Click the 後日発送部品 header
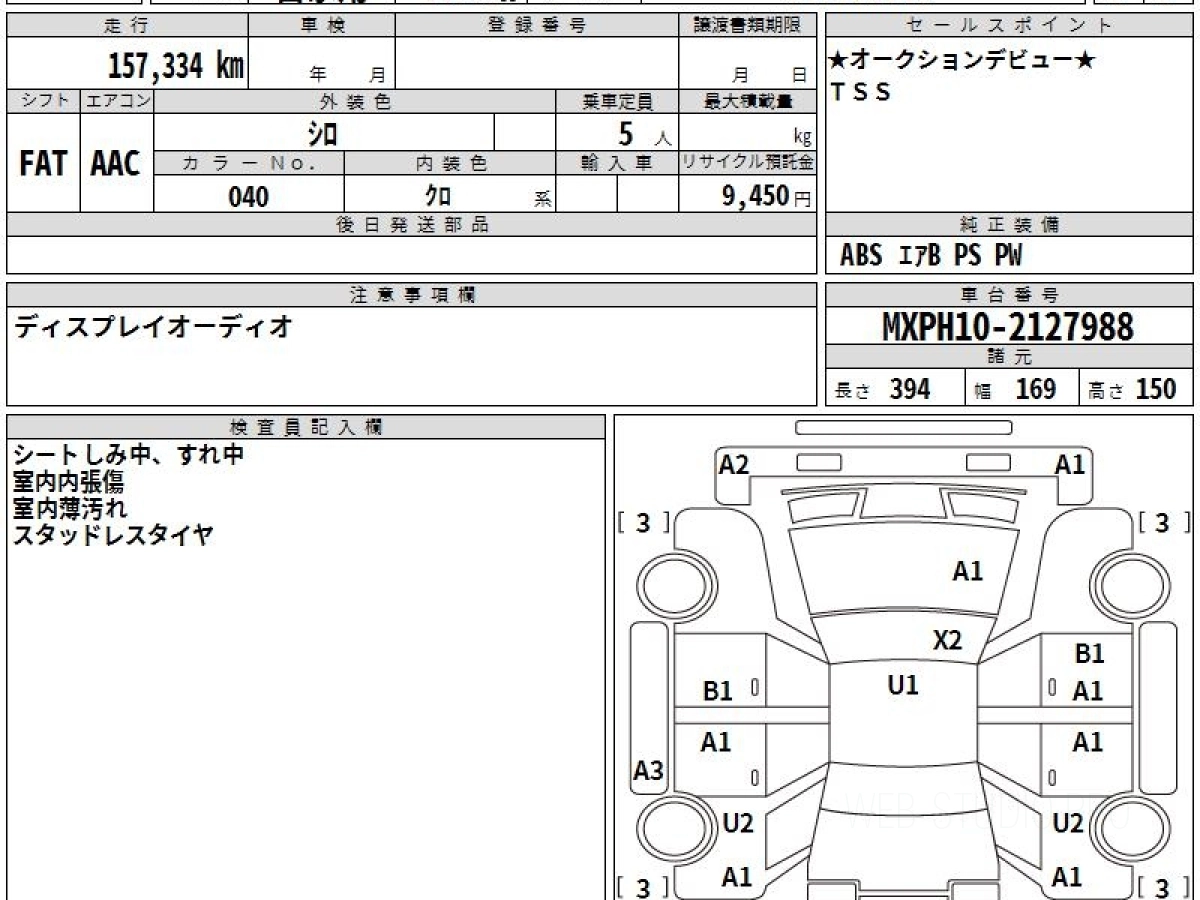1200x900 pixels. (x=411, y=225)
